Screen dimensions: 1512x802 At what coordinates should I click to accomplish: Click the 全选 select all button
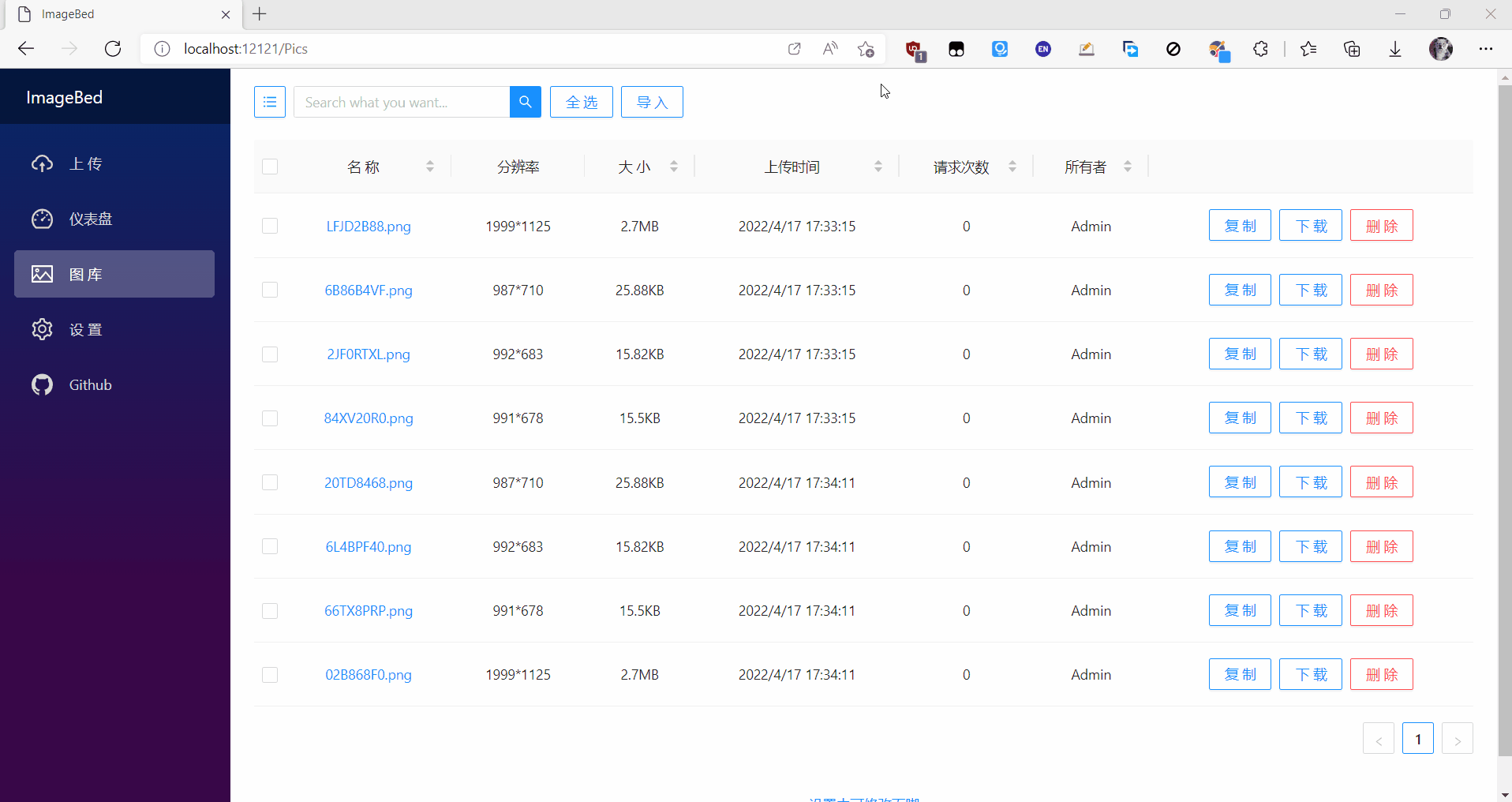pos(581,102)
